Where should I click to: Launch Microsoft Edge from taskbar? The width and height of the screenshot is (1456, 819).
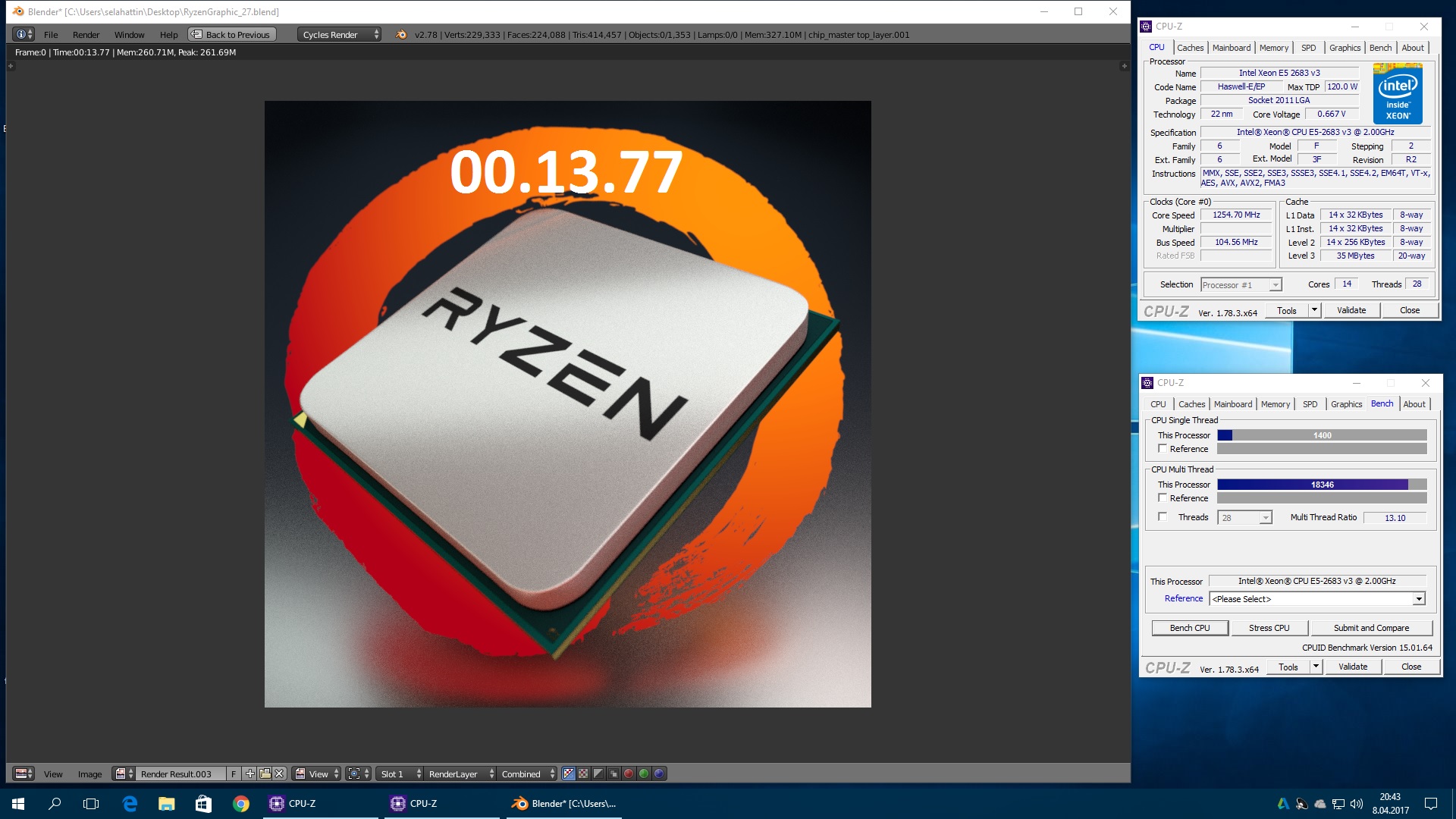point(130,804)
